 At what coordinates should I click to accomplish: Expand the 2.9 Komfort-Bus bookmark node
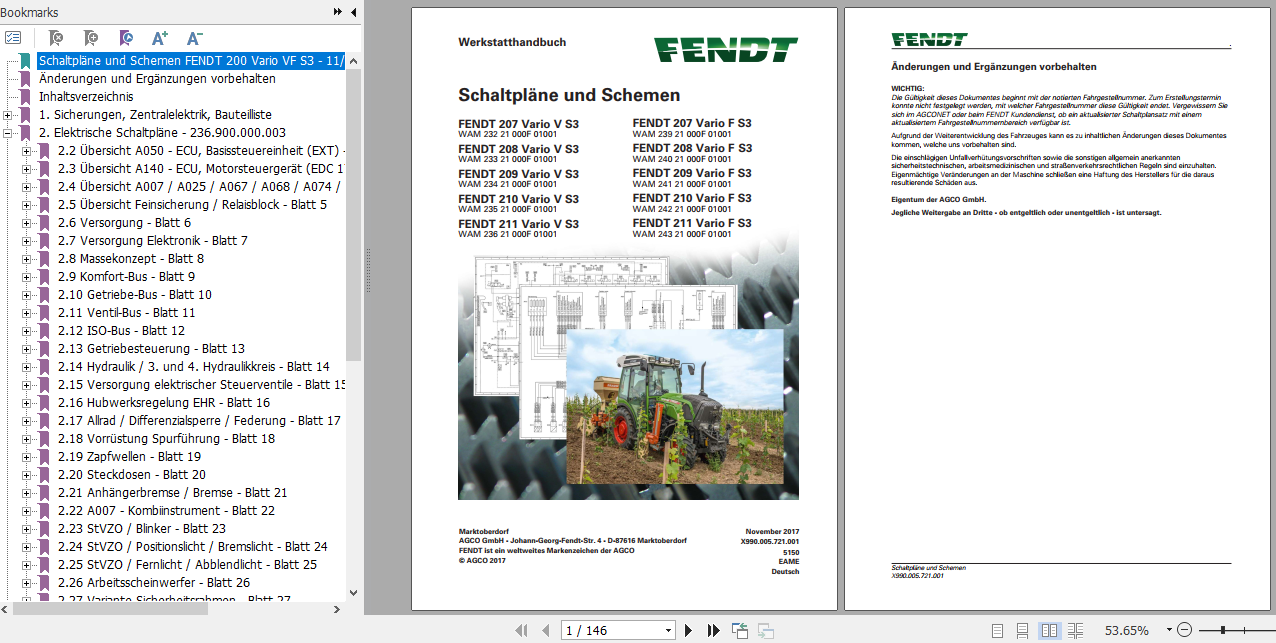tap(27, 277)
